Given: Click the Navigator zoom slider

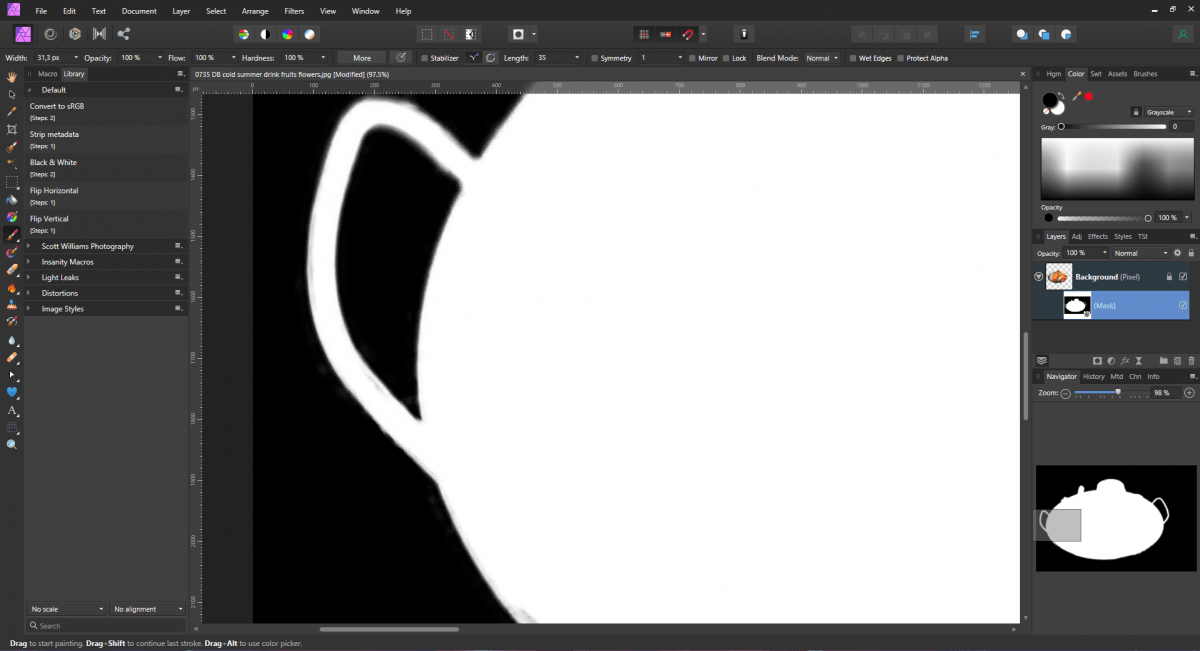Looking at the screenshot, I should click(1110, 393).
